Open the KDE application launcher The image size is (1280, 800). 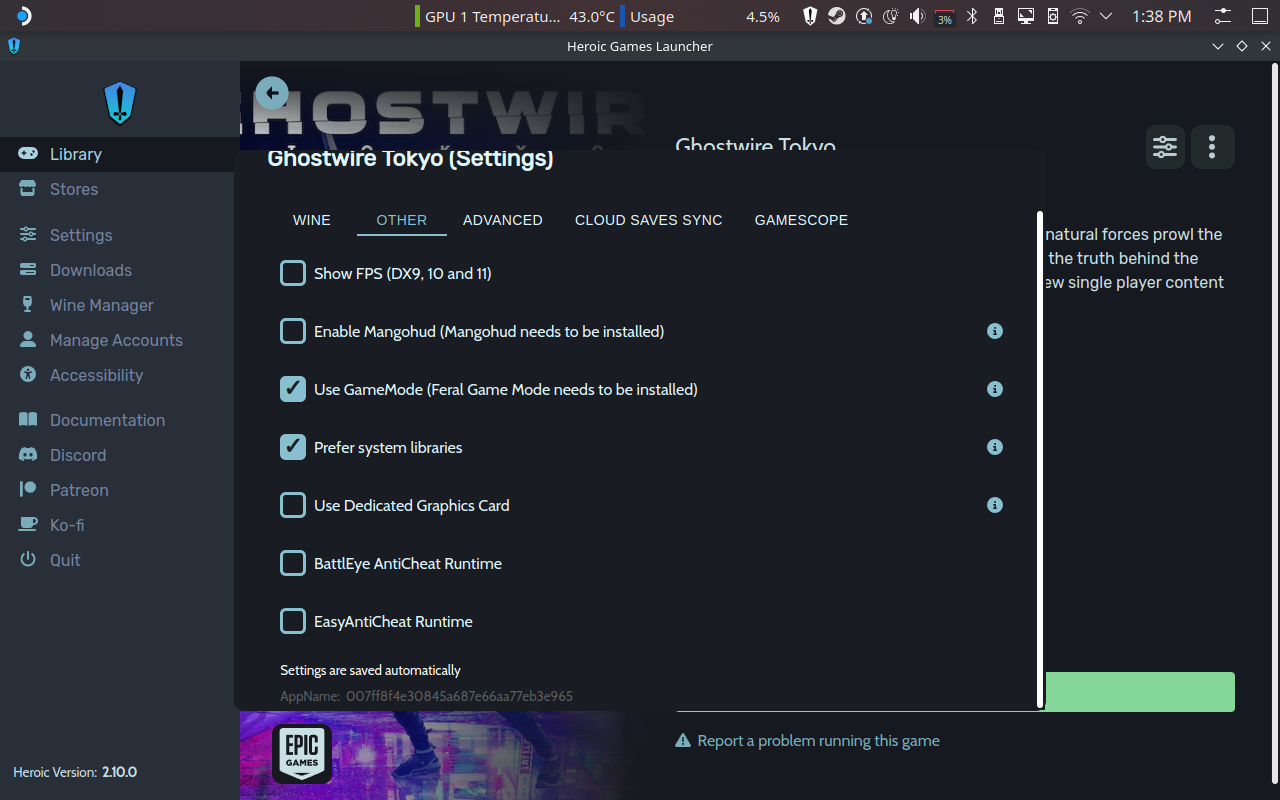point(22,16)
